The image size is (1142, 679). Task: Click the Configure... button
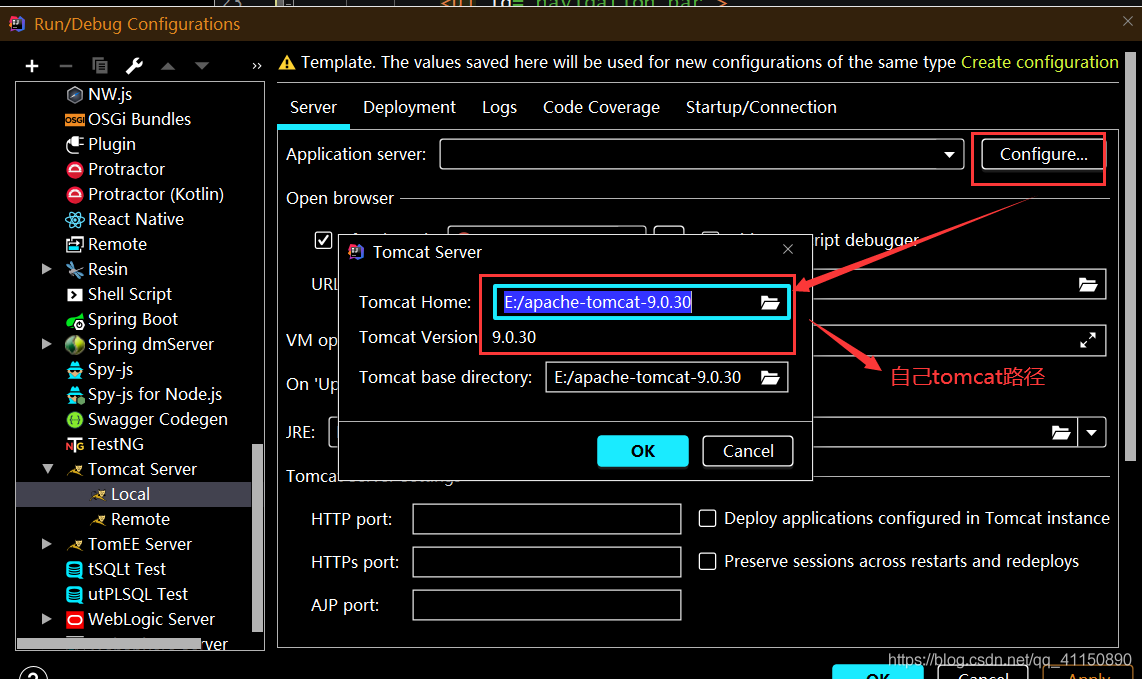[1043, 154]
